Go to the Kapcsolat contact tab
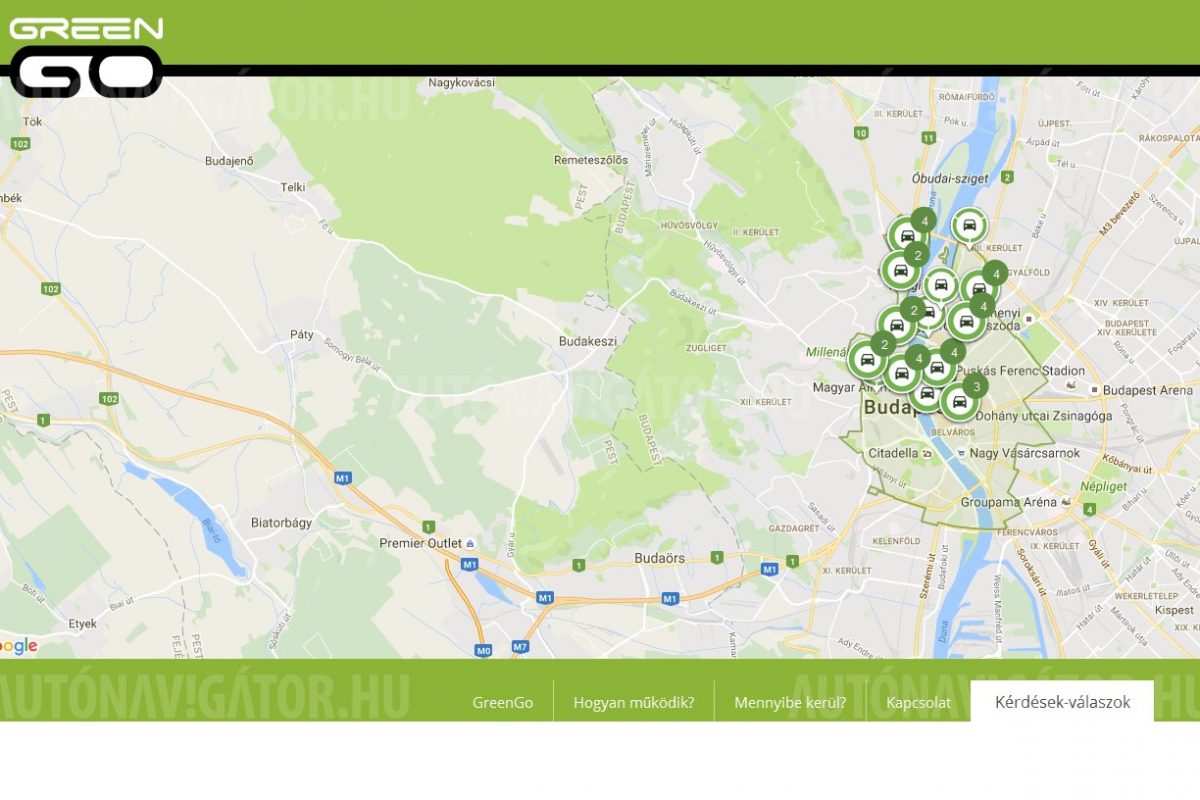This screenshot has height=800, width=1200. click(x=917, y=702)
